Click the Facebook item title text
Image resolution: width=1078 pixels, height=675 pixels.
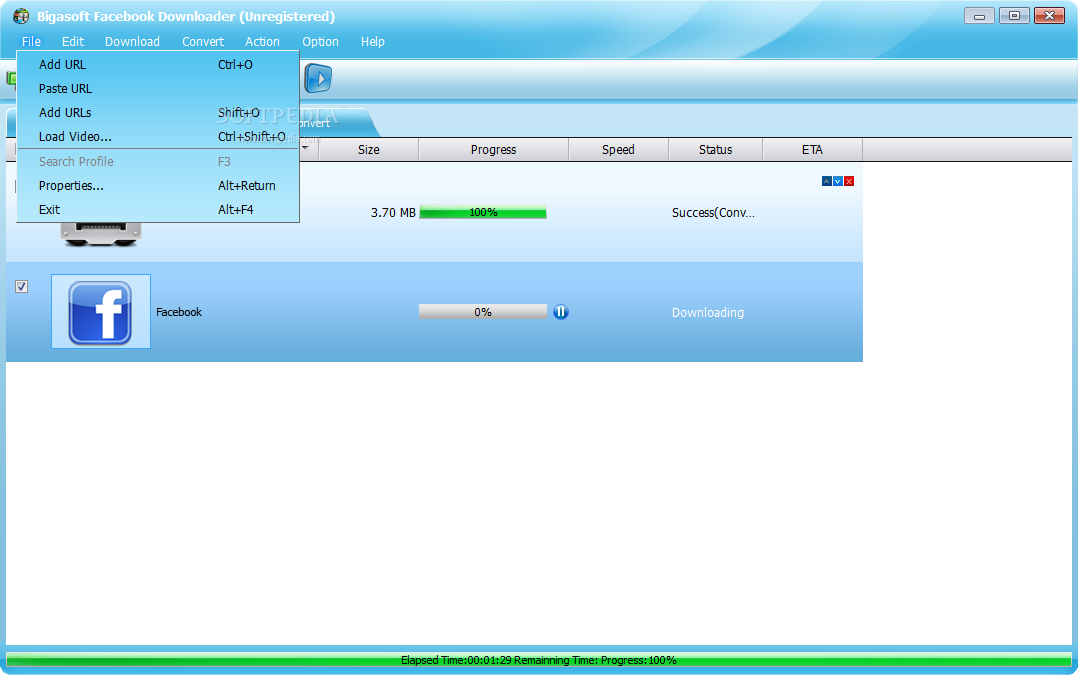click(x=179, y=312)
